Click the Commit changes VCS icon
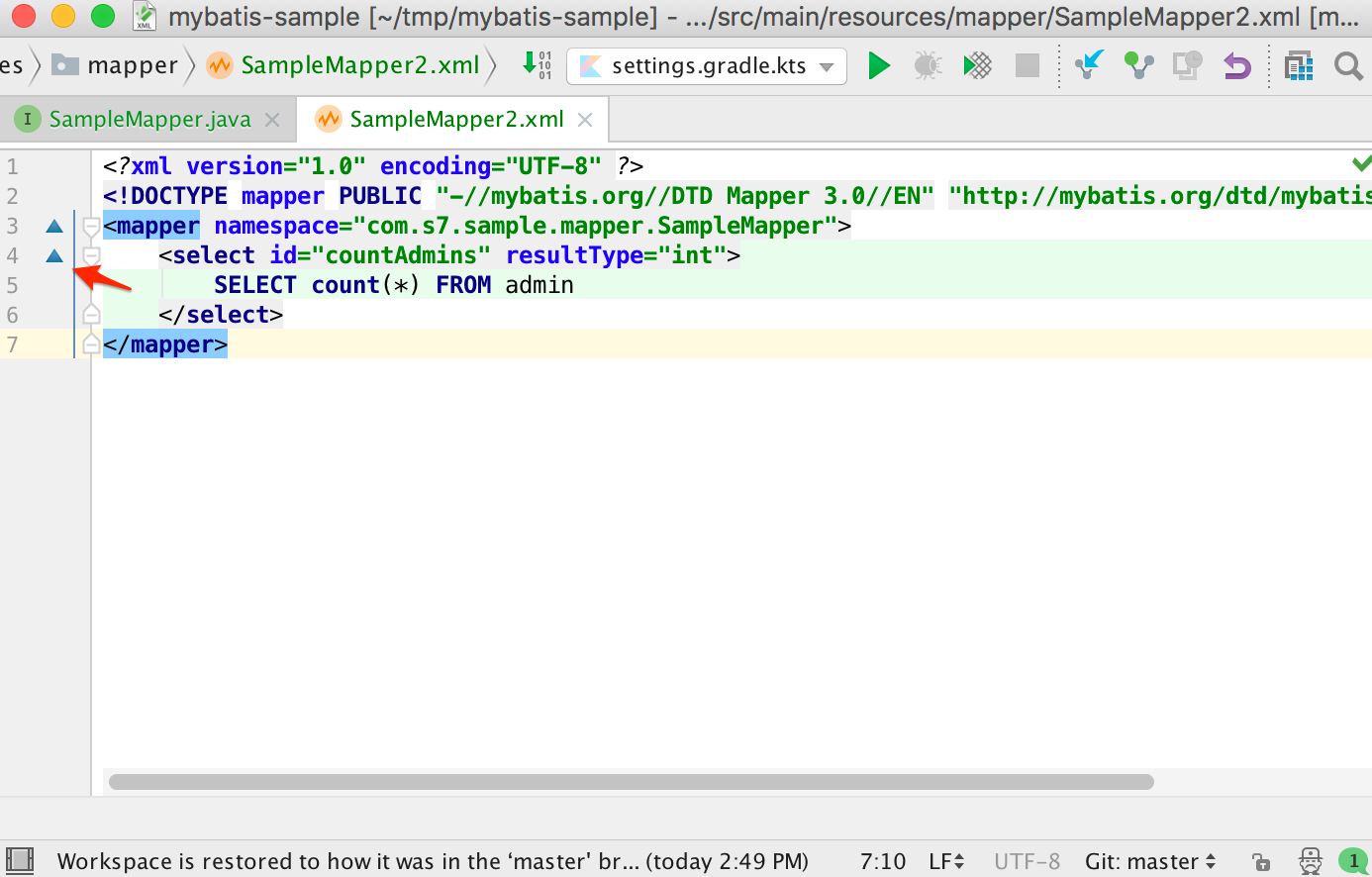The height and width of the screenshot is (877, 1372). click(1138, 66)
